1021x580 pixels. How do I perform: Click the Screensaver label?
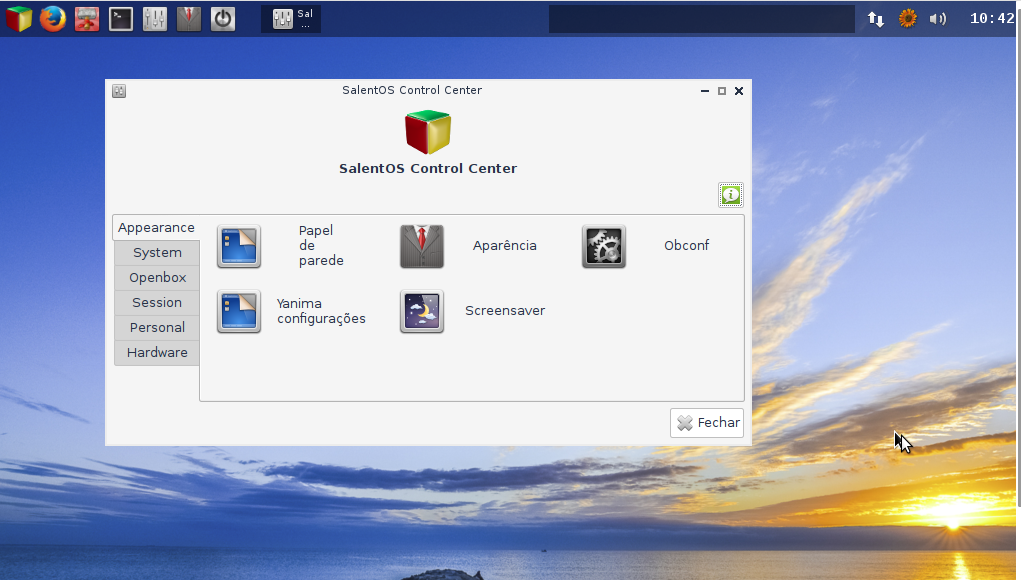[505, 311]
